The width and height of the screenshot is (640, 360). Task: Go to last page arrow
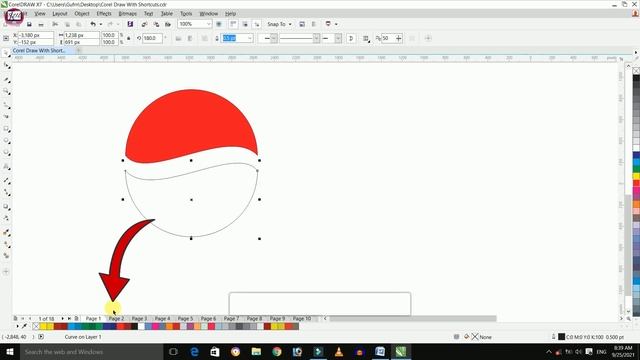pyautogui.click(x=69, y=318)
